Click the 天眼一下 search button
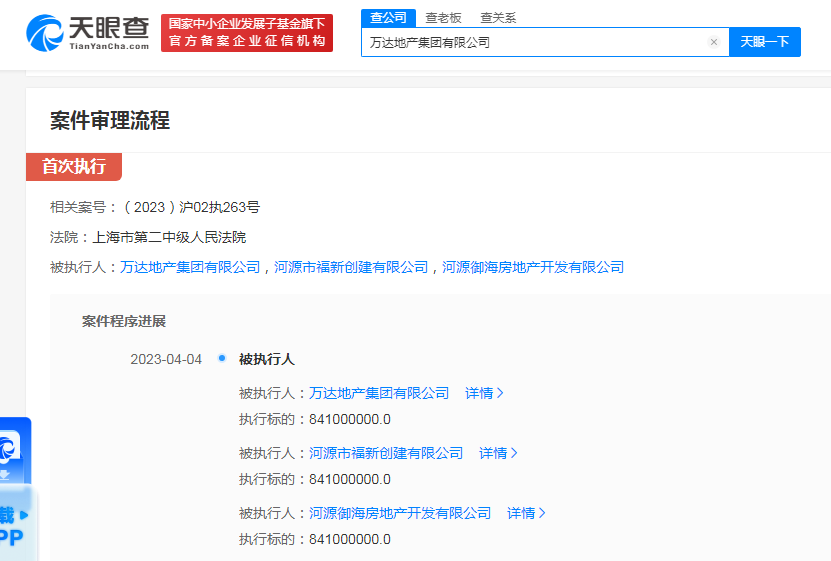The image size is (831, 561). [x=765, y=42]
